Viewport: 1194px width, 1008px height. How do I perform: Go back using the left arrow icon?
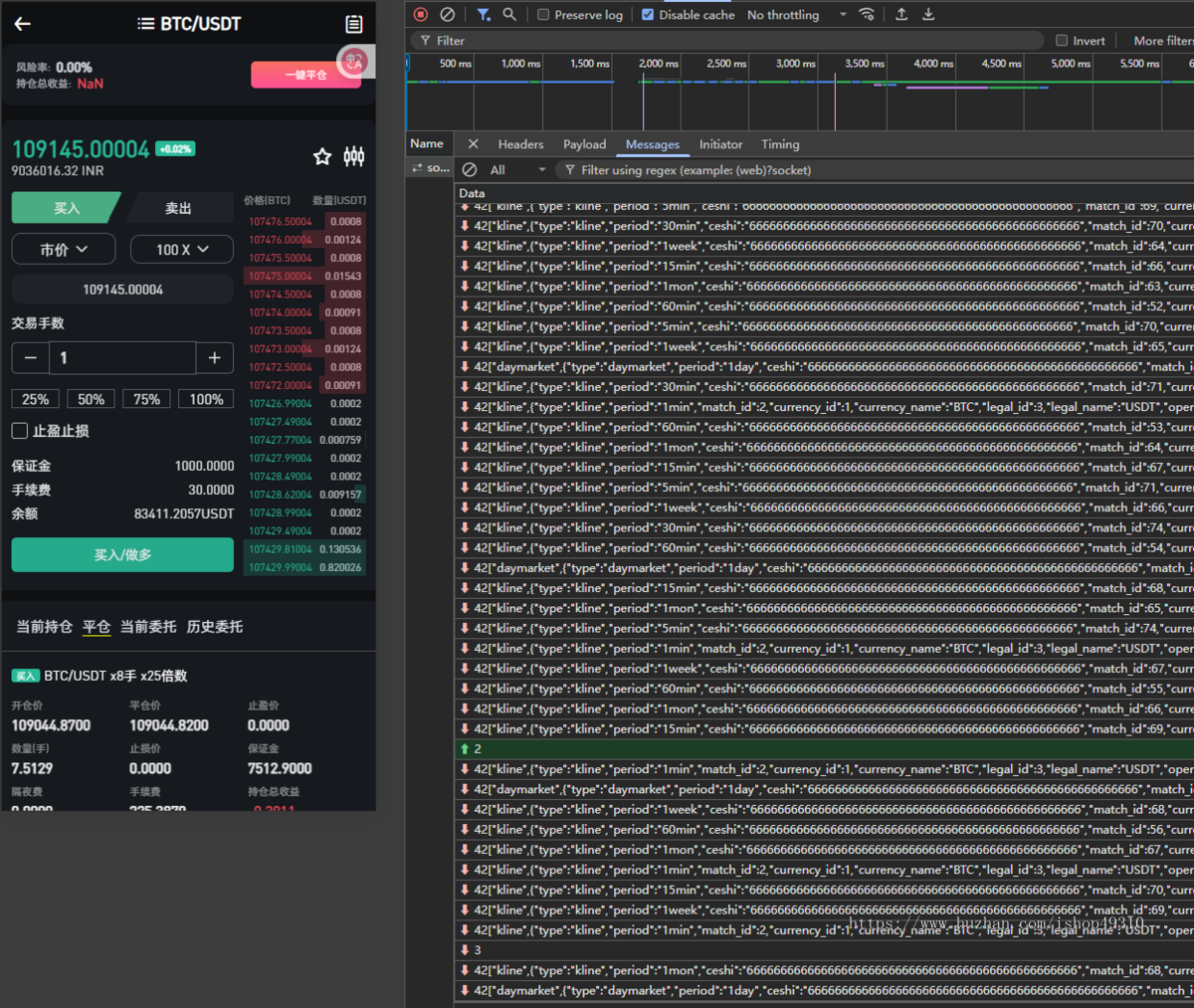pyautogui.click(x=23, y=24)
